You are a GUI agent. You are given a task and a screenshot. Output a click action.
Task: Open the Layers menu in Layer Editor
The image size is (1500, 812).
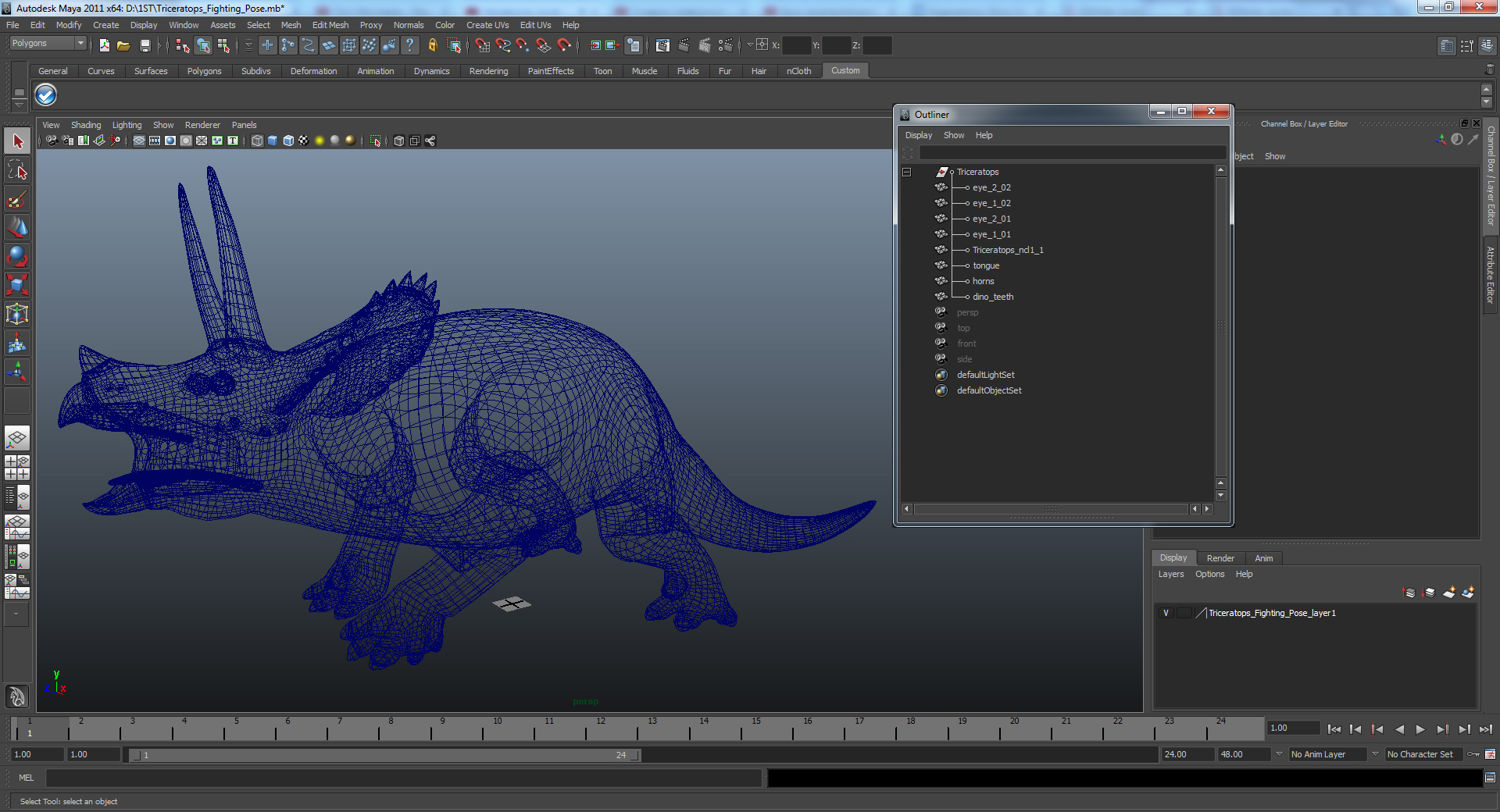coord(1170,574)
